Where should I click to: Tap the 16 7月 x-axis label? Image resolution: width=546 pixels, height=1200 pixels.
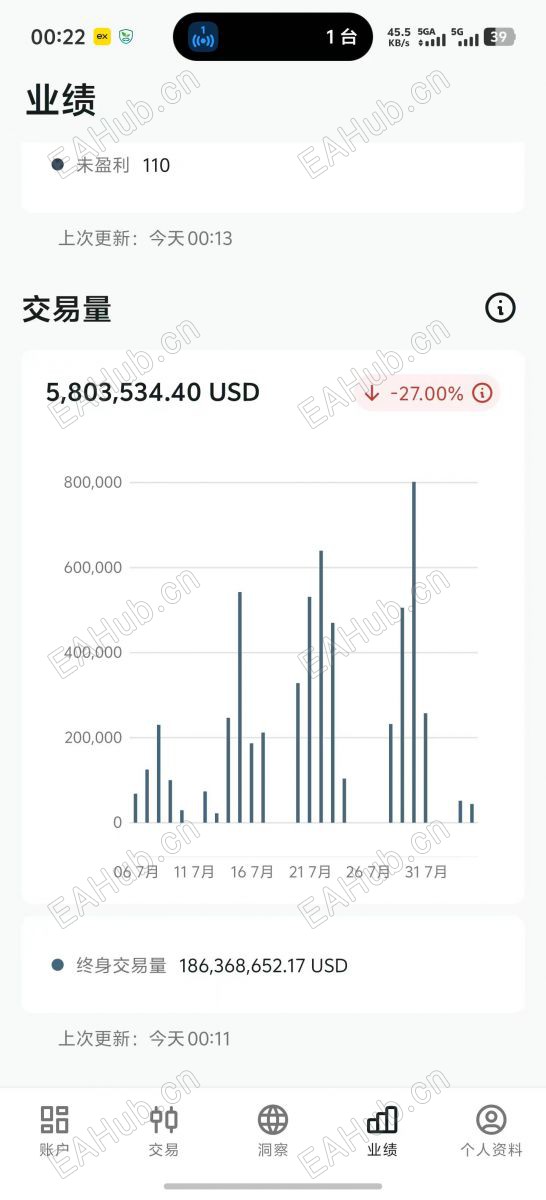pyautogui.click(x=252, y=871)
